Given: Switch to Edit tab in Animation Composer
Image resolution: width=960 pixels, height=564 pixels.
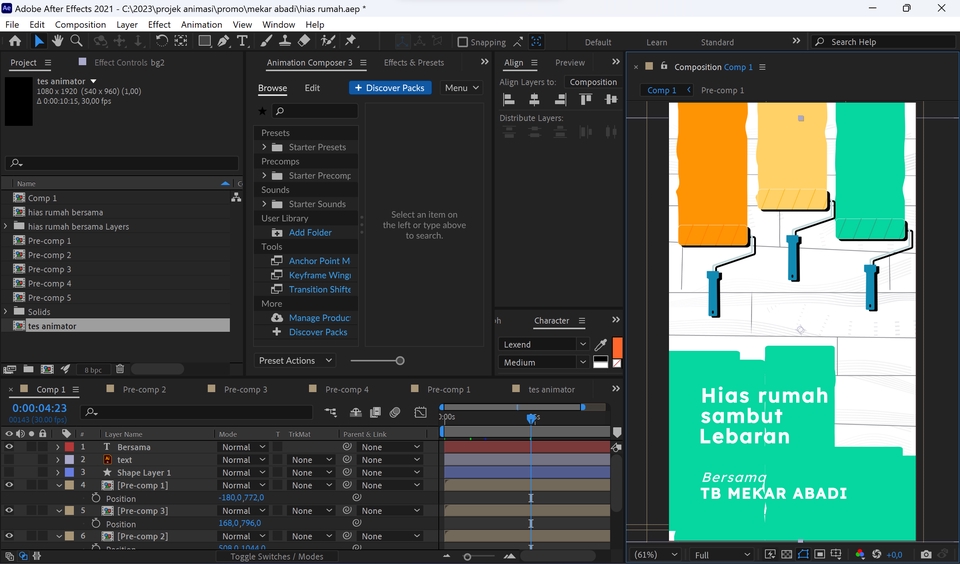Looking at the screenshot, I should [x=312, y=88].
